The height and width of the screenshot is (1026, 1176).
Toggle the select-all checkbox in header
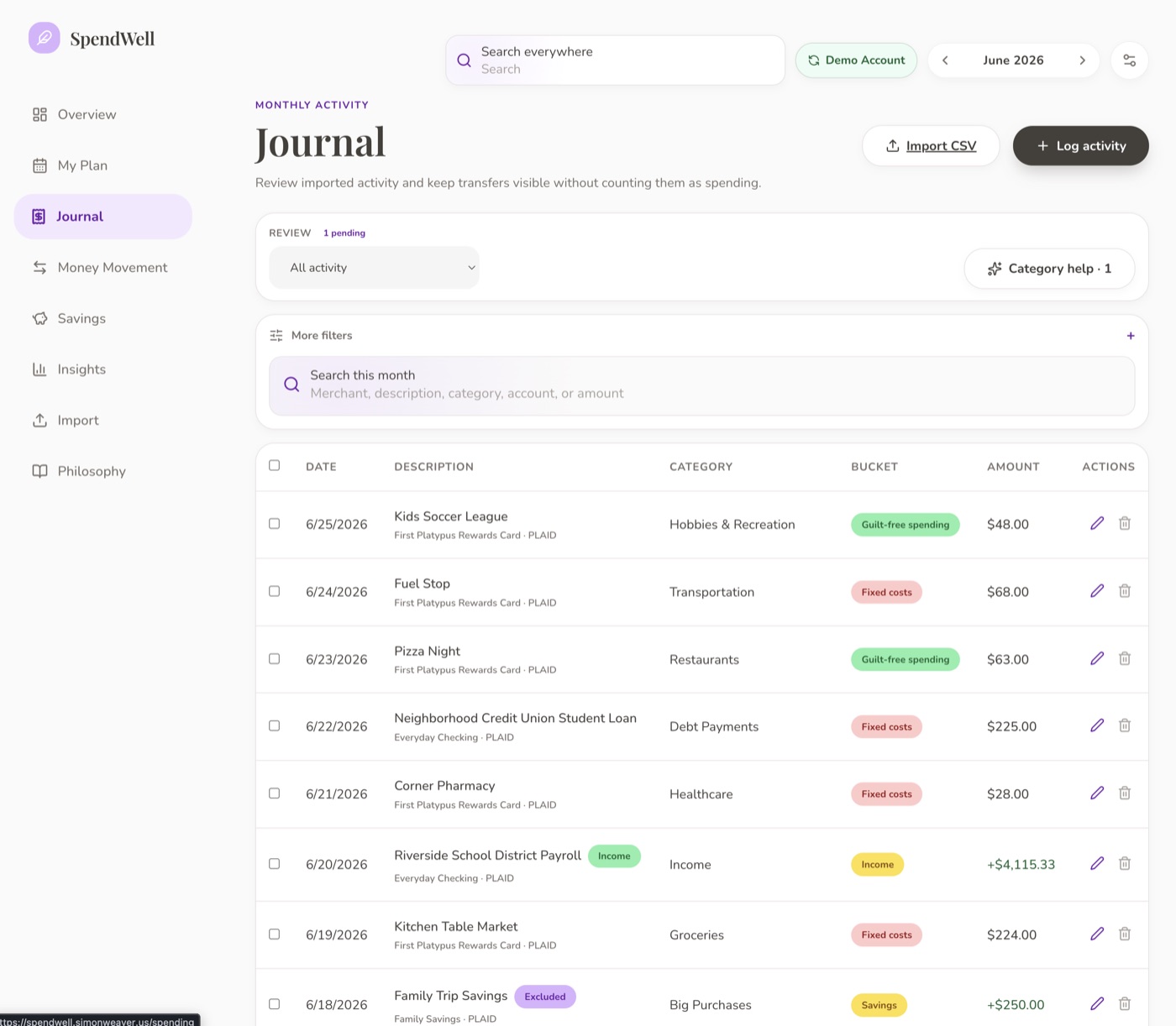(274, 466)
